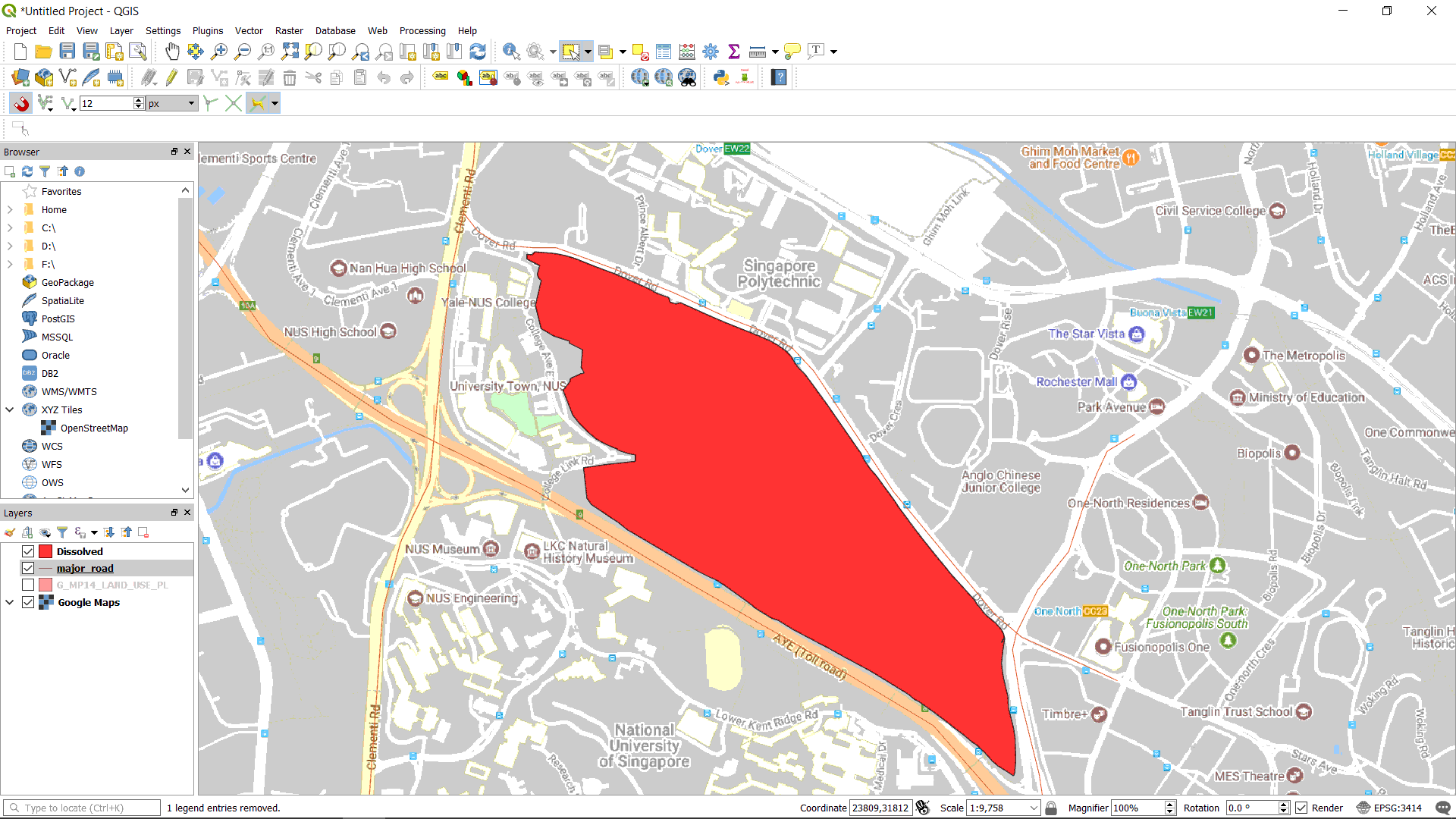Click the Identify Features tool
Viewport: 1456px width, 819px height.
tap(511, 52)
